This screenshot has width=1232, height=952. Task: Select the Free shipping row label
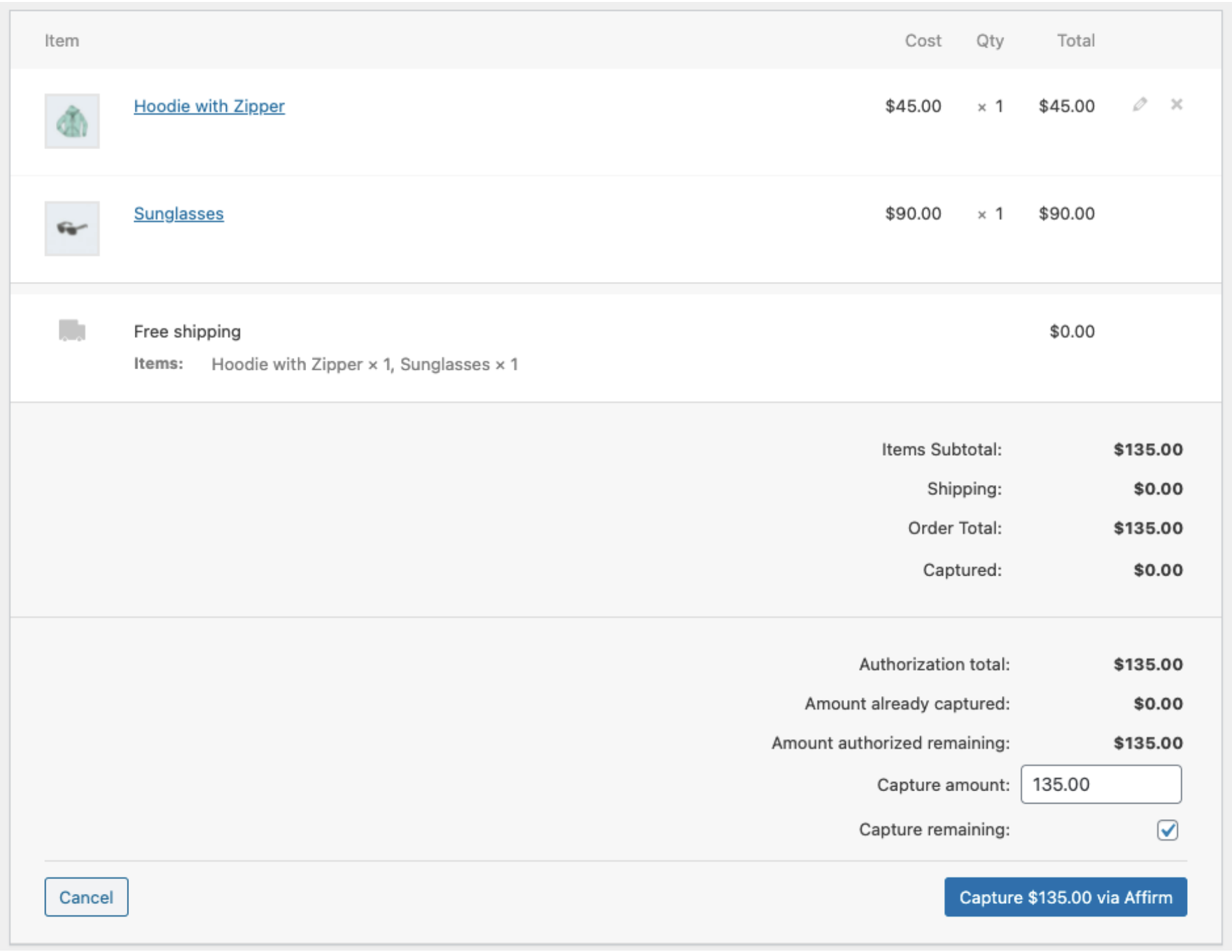tap(187, 331)
